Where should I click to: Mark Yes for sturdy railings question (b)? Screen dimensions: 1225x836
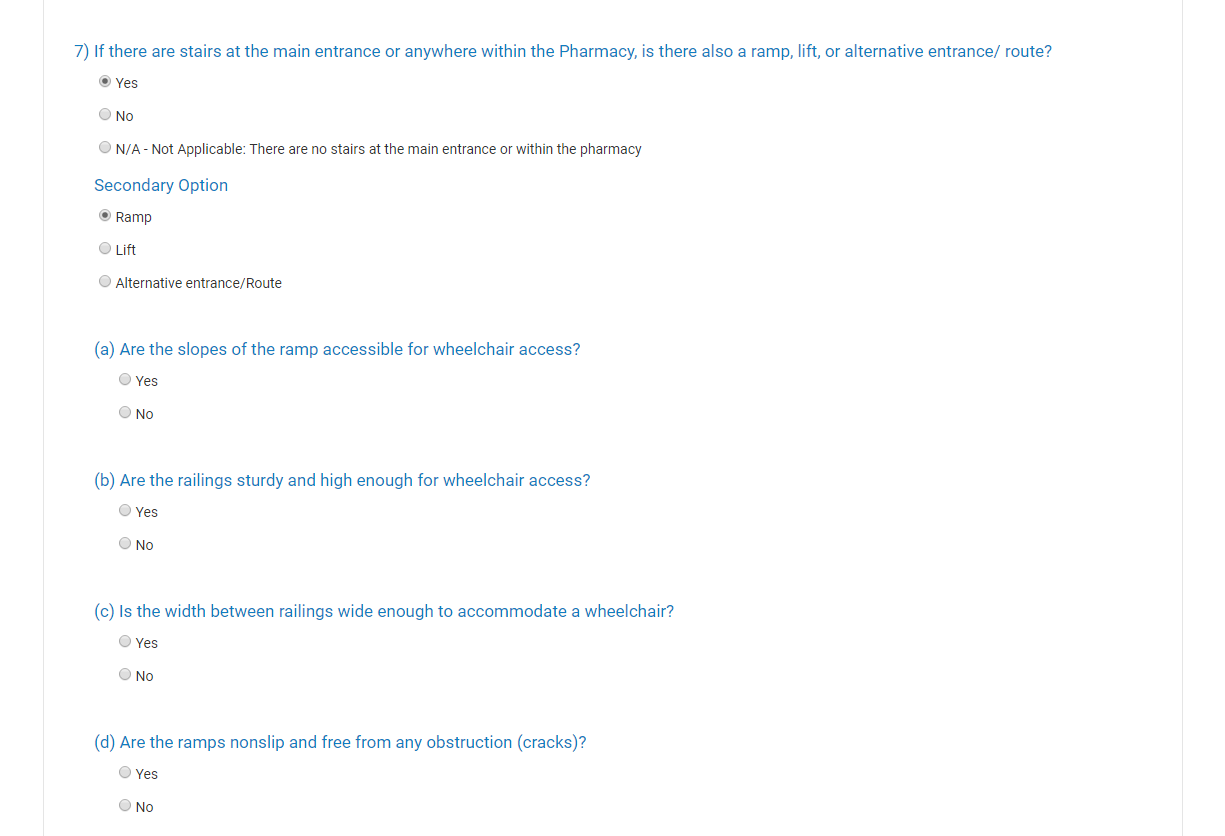coord(125,511)
